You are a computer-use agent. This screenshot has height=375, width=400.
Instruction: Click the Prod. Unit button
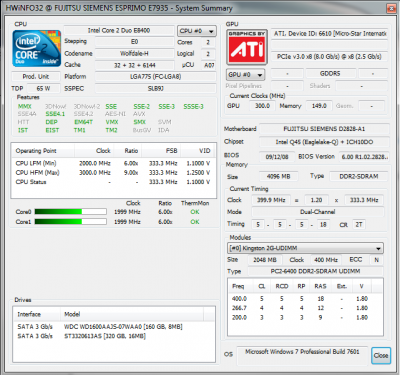tap(36, 76)
